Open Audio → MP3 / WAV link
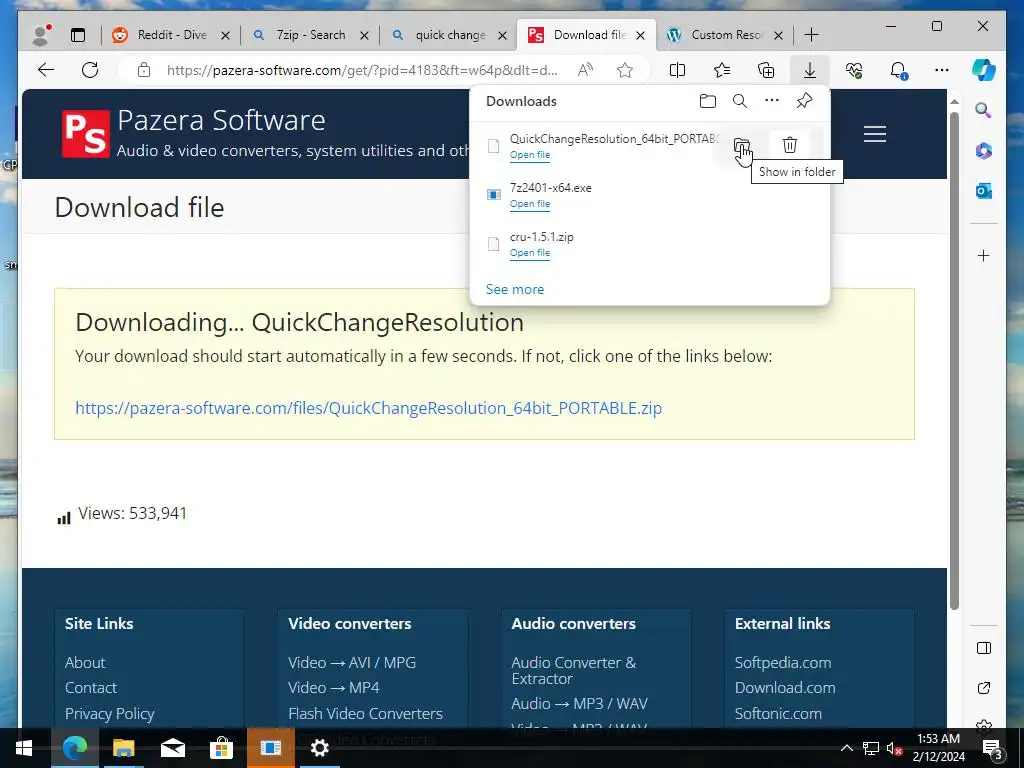This screenshot has height=768, width=1024. 579,703
